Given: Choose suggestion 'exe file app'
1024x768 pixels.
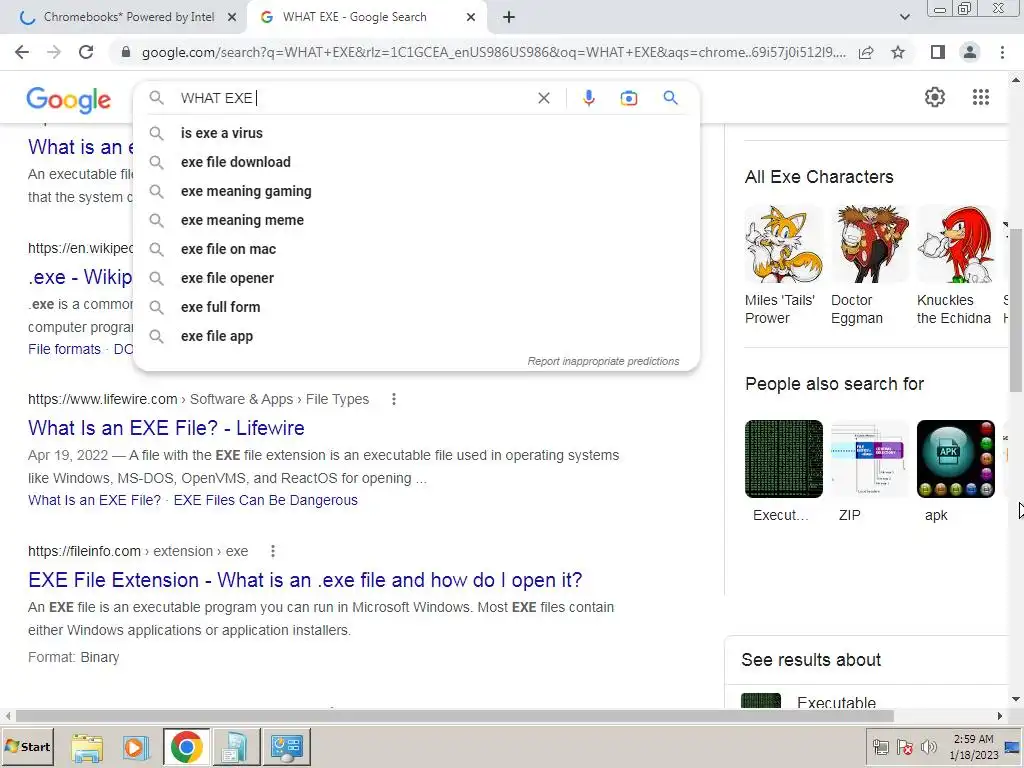Looking at the screenshot, I should tap(417, 336).
